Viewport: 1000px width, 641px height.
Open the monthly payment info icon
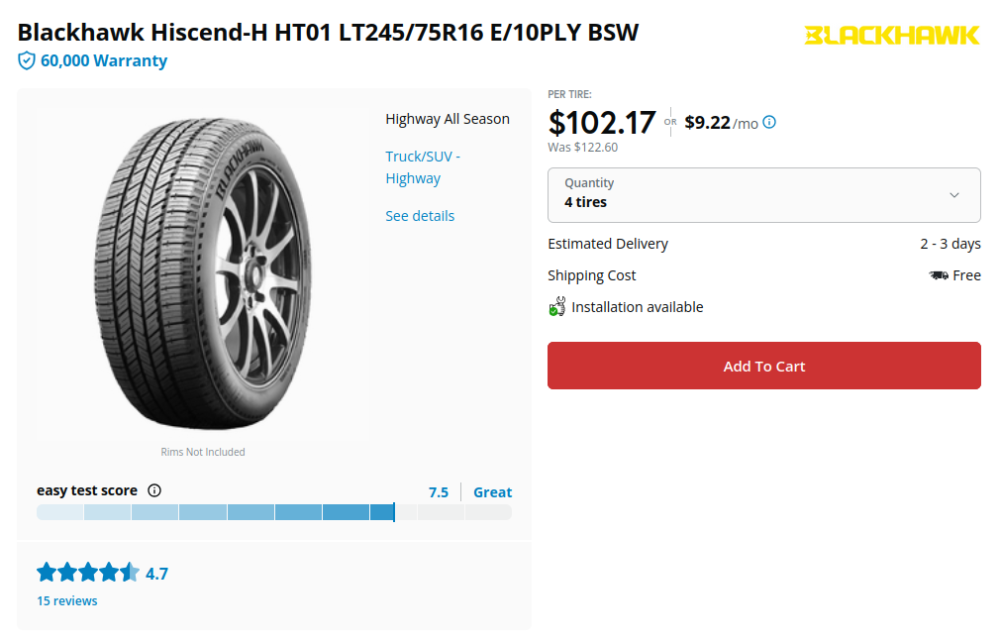point(769,123)
